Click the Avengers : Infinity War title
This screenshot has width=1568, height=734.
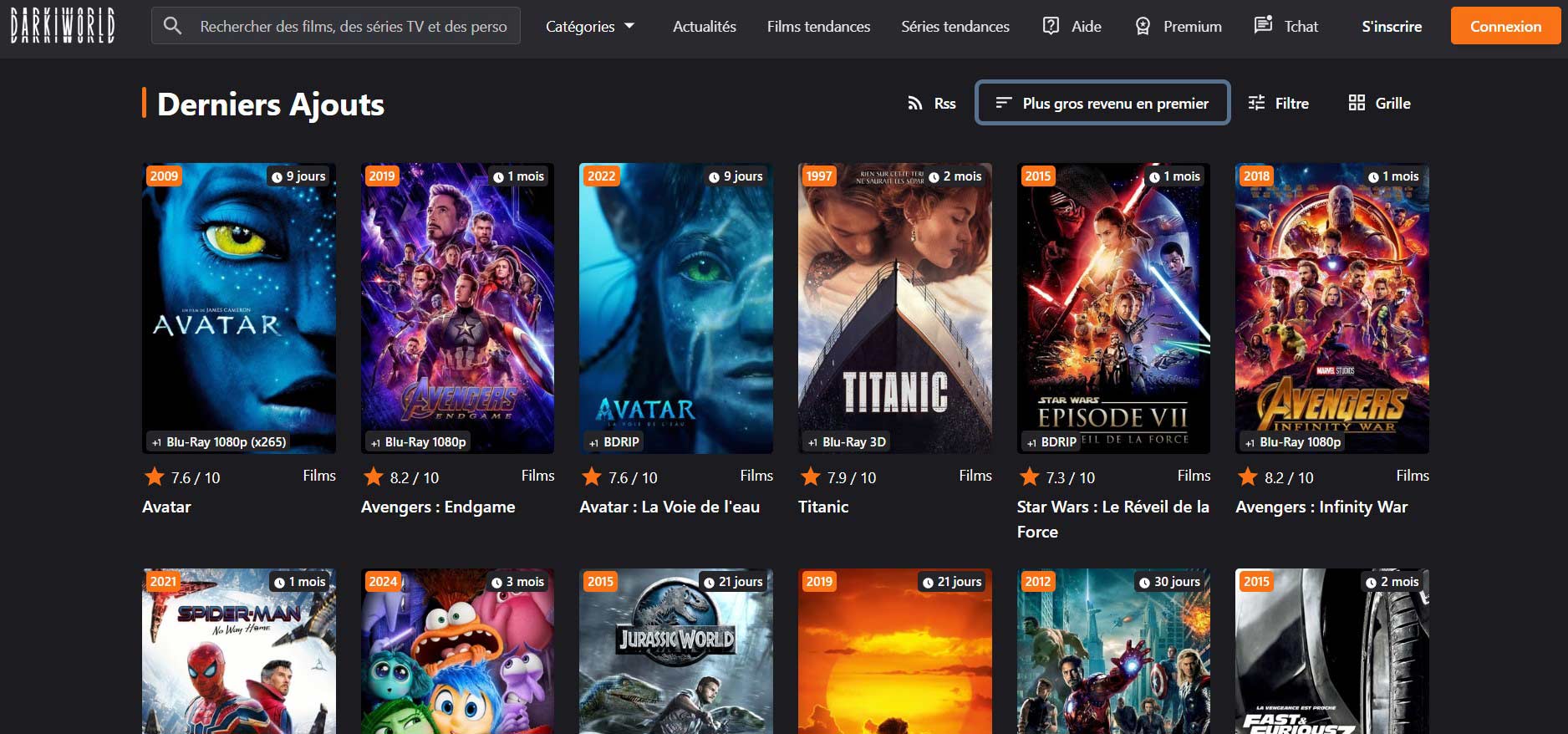pyautogui.click(x=1321, y=507)
